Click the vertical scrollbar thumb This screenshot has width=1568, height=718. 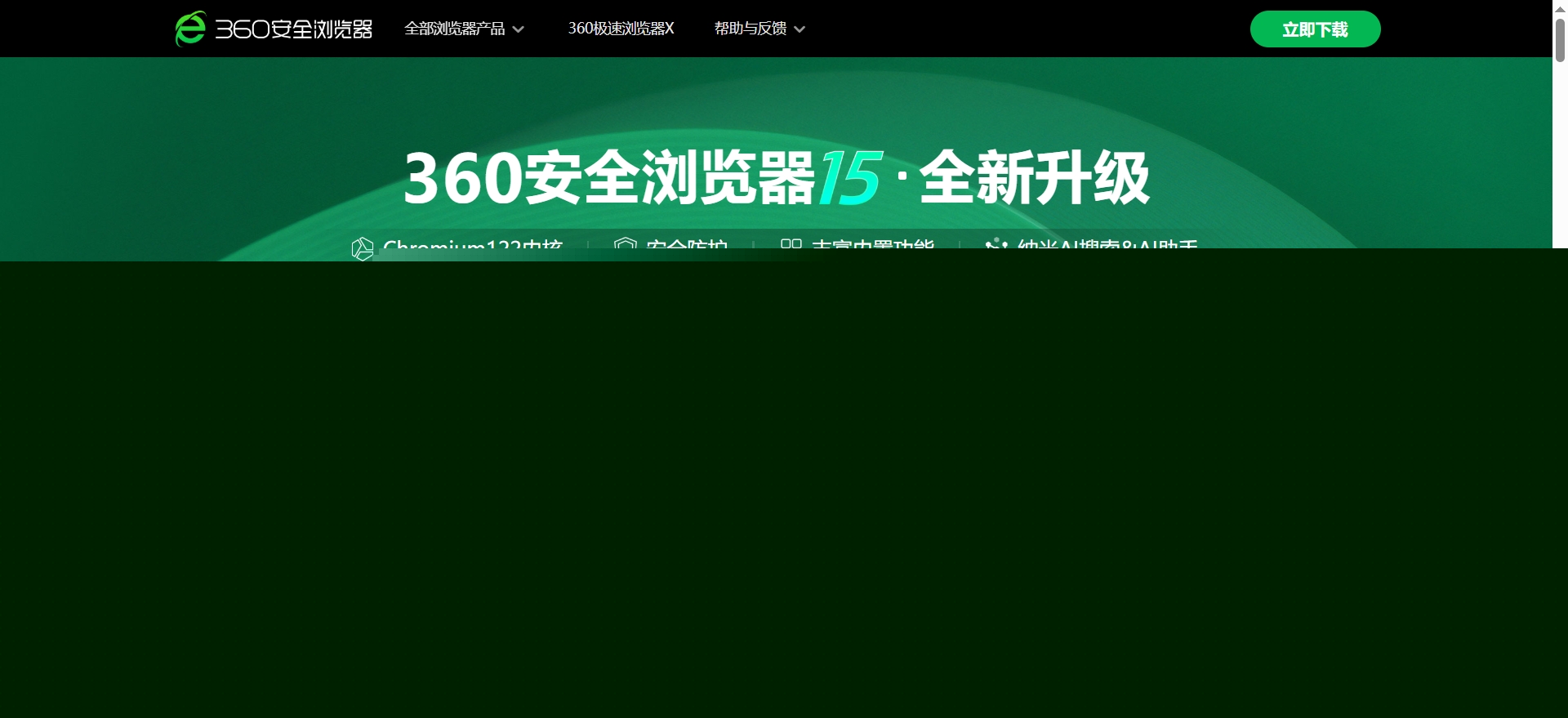1560,39
